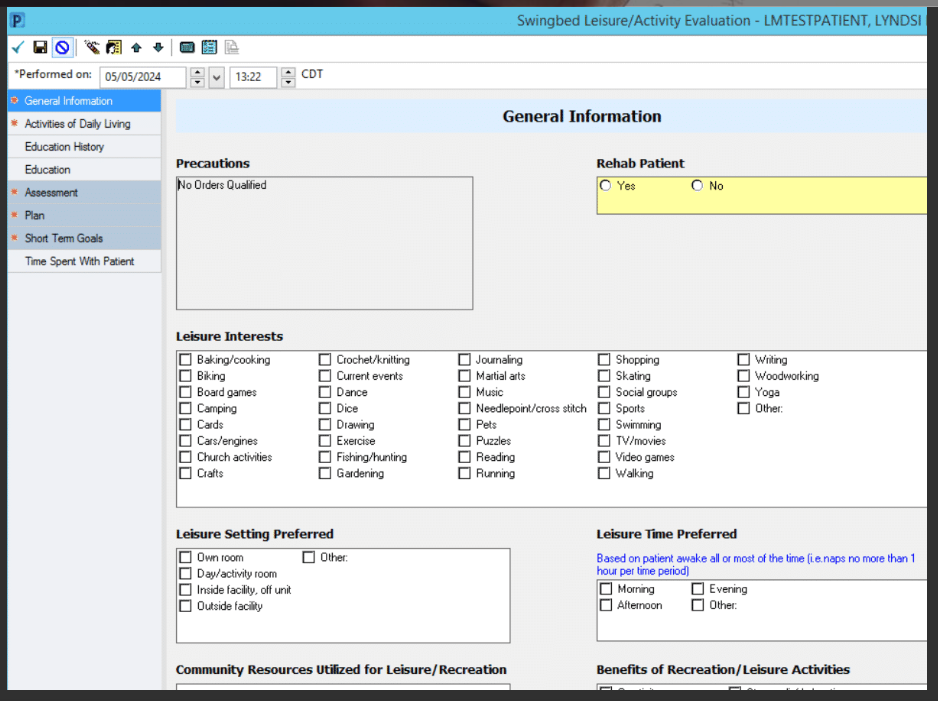Click the dark calculator-style toolbar icon
The image size is (938, 701).
coord(187,47)
